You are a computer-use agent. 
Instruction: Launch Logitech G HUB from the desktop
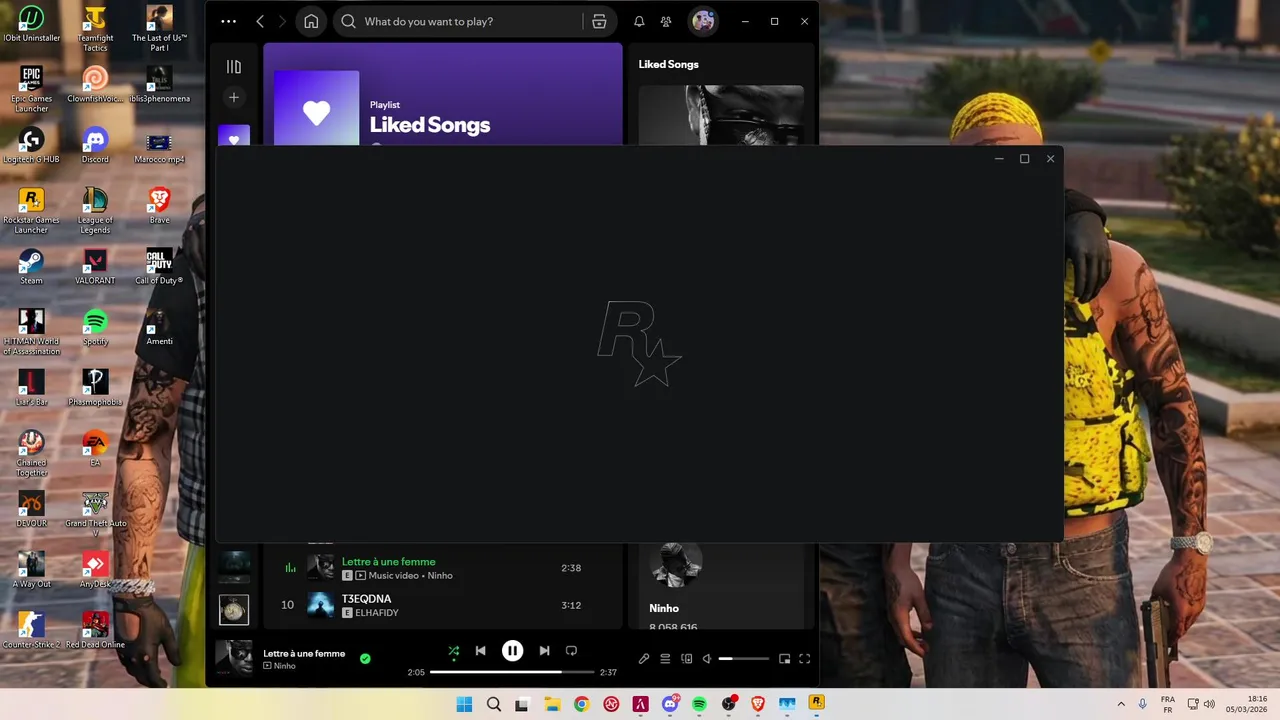31,146
